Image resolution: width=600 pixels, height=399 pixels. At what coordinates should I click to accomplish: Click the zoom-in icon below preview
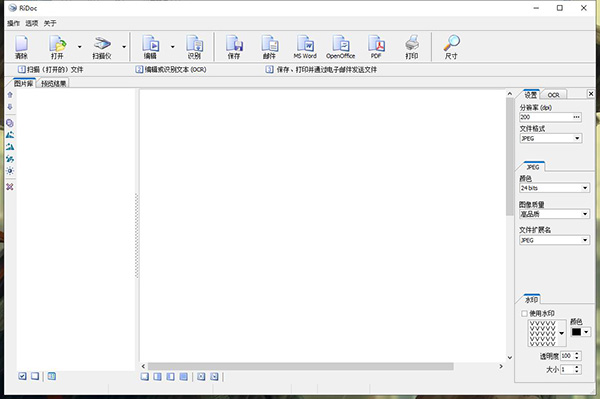click(x=201, y=377)
